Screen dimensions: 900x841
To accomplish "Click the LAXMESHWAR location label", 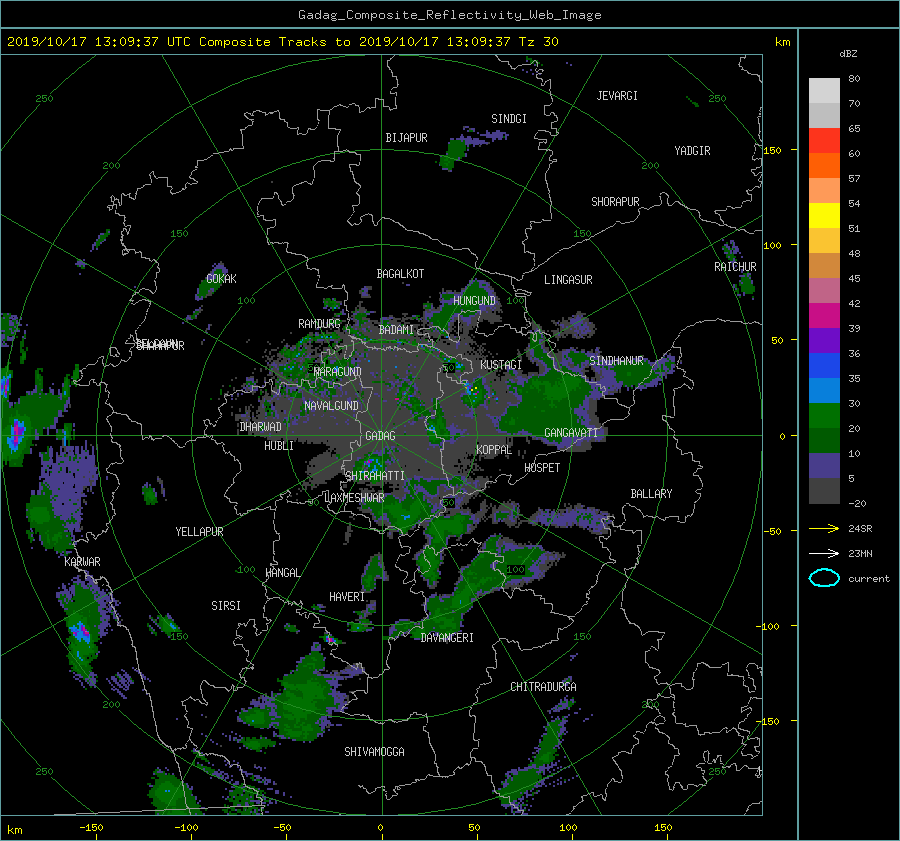I will pyautogui.click(x=354, y=498).
